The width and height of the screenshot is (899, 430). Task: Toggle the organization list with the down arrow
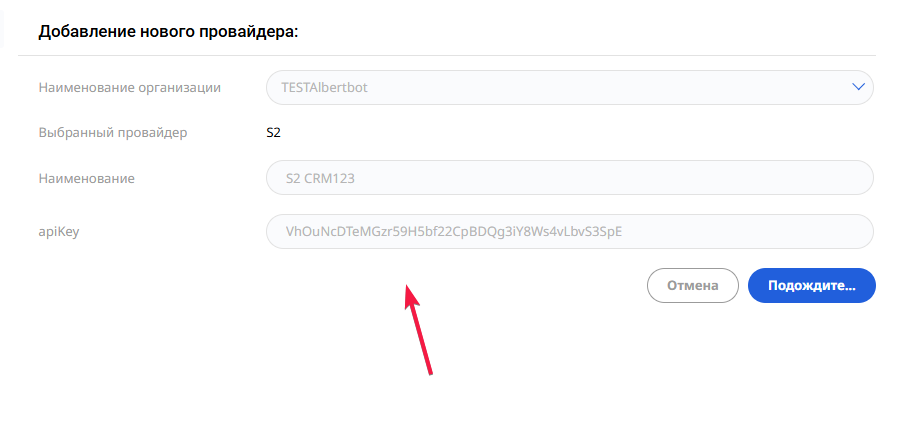click(857, 87)
